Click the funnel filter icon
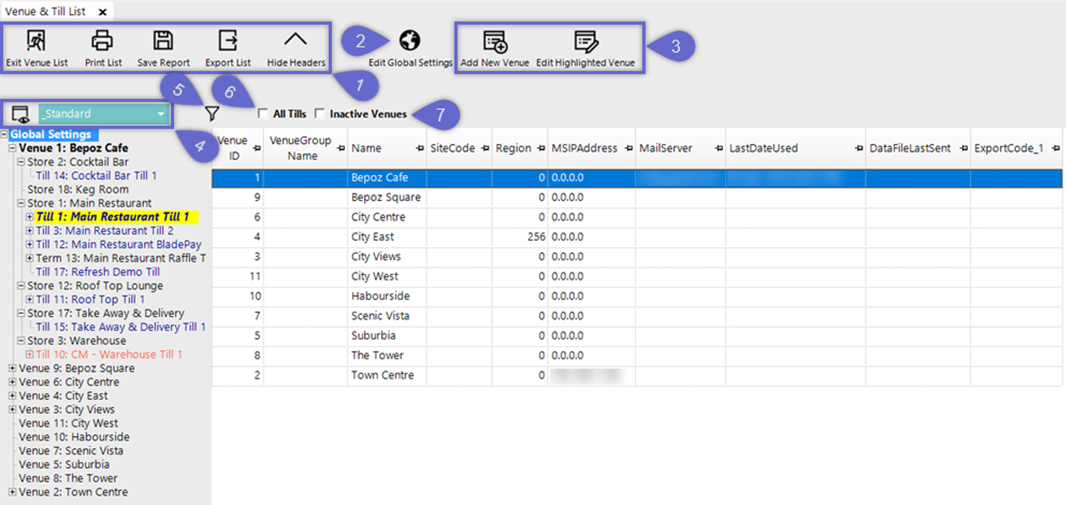 pos(212,114)
